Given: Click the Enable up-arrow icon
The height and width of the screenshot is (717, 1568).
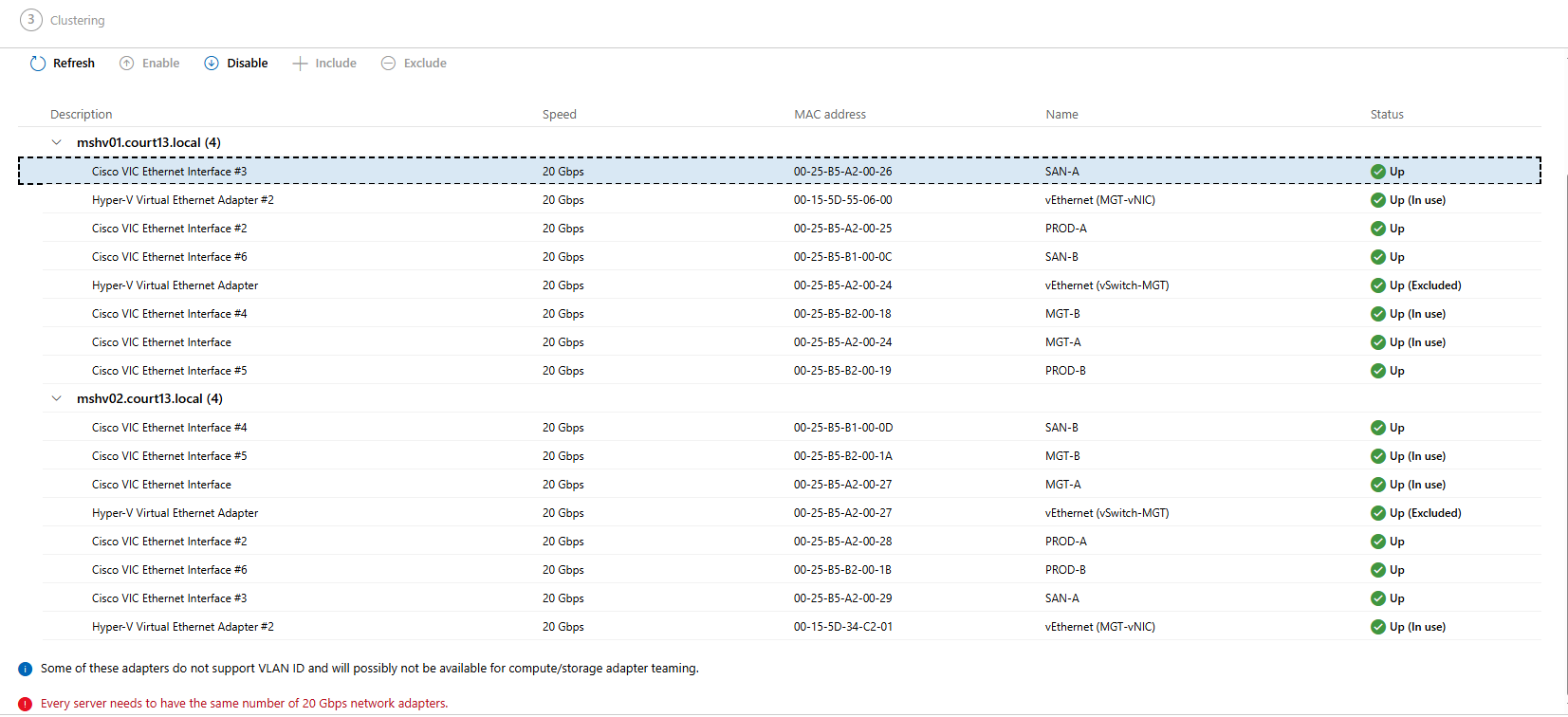Looking at the screenshot, I should point(126,64).
